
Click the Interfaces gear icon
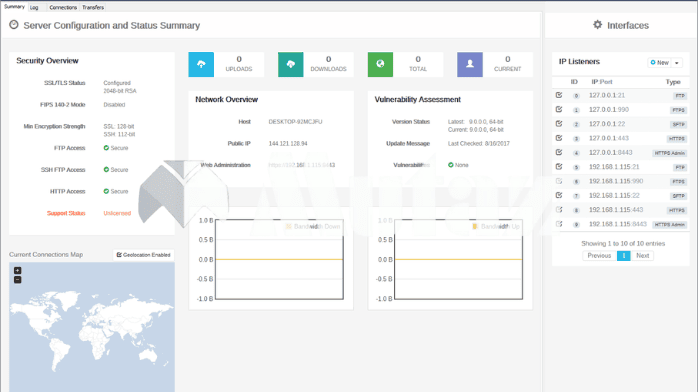[x=597, y=25]
